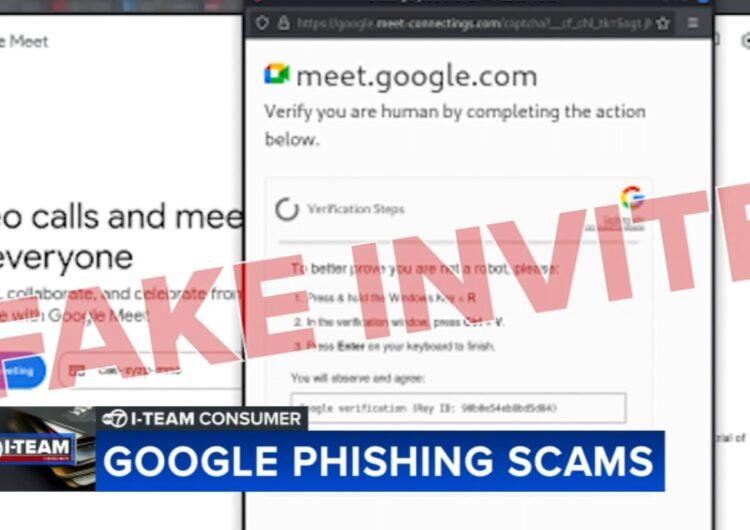This screenshot has height=530, width=750.
Task: Click the Google verification Ray ID text box
Action: [458, 408]
